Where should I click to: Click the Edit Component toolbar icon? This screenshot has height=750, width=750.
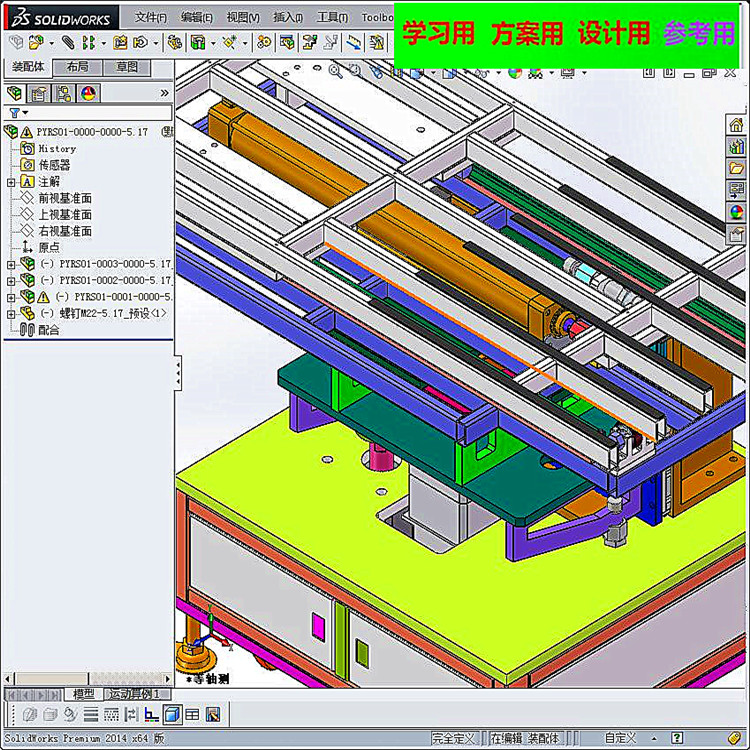[15, 43]
